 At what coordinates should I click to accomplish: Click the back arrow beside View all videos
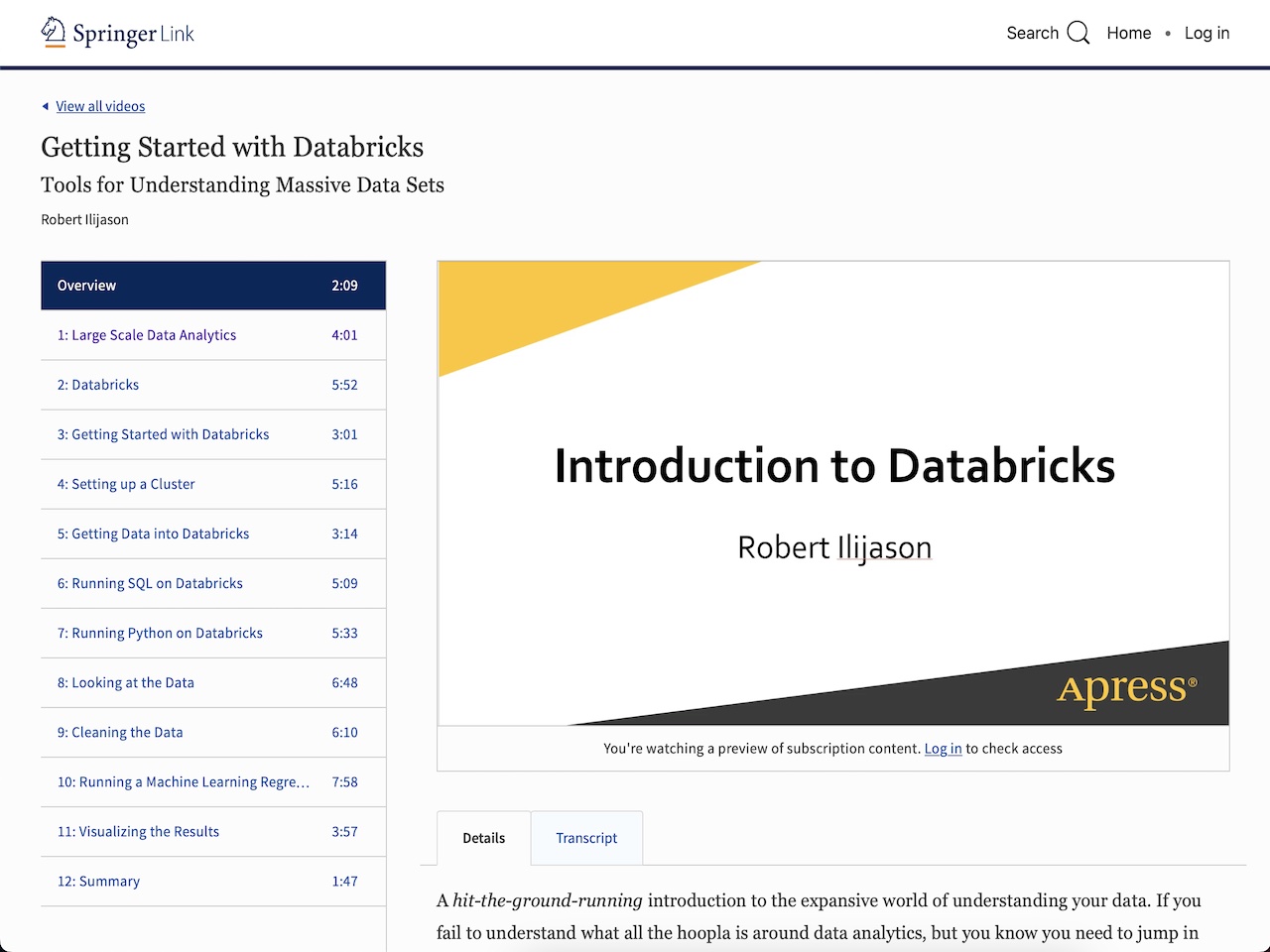45,106
